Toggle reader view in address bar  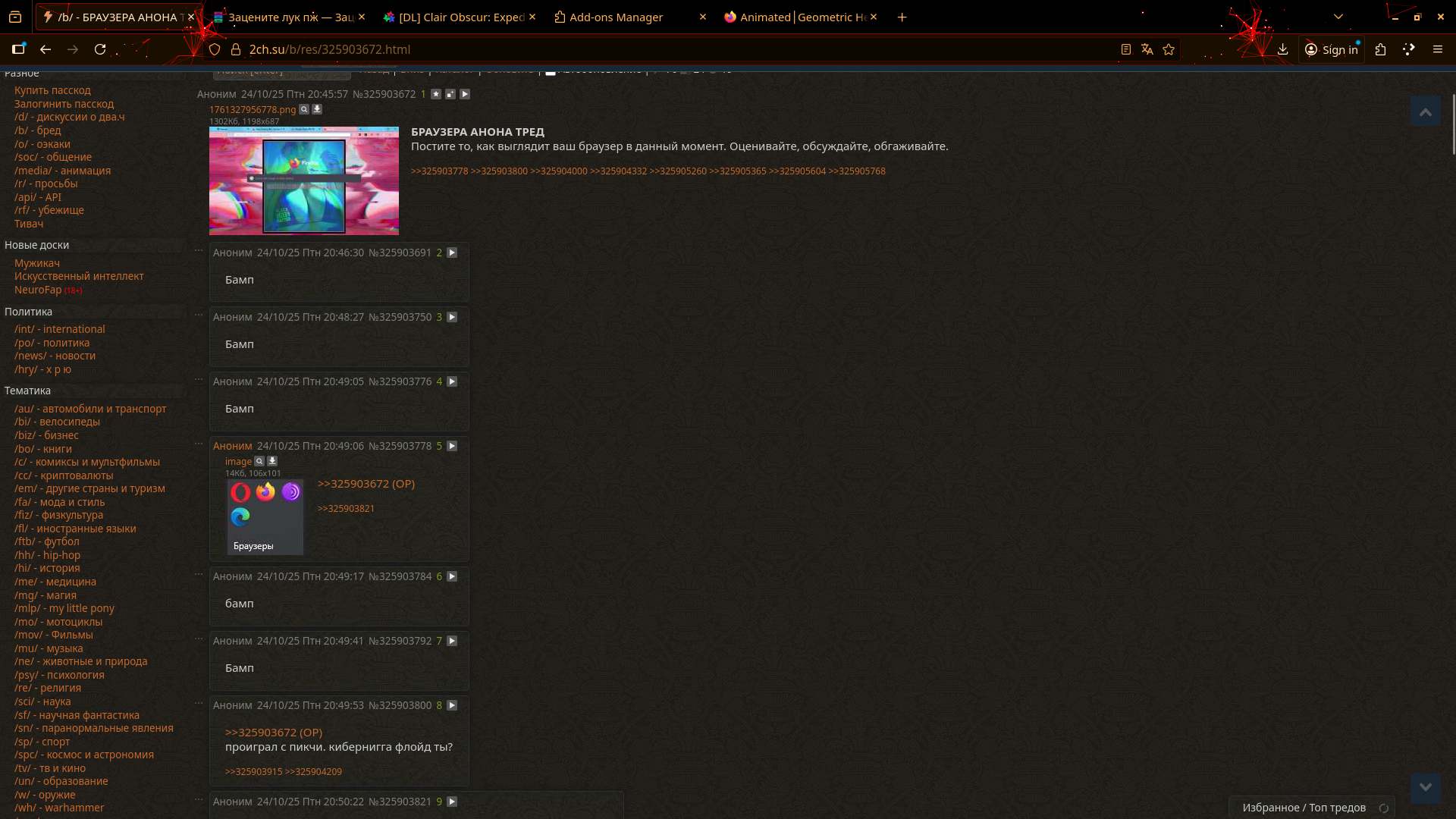(x=1126, y=49)
